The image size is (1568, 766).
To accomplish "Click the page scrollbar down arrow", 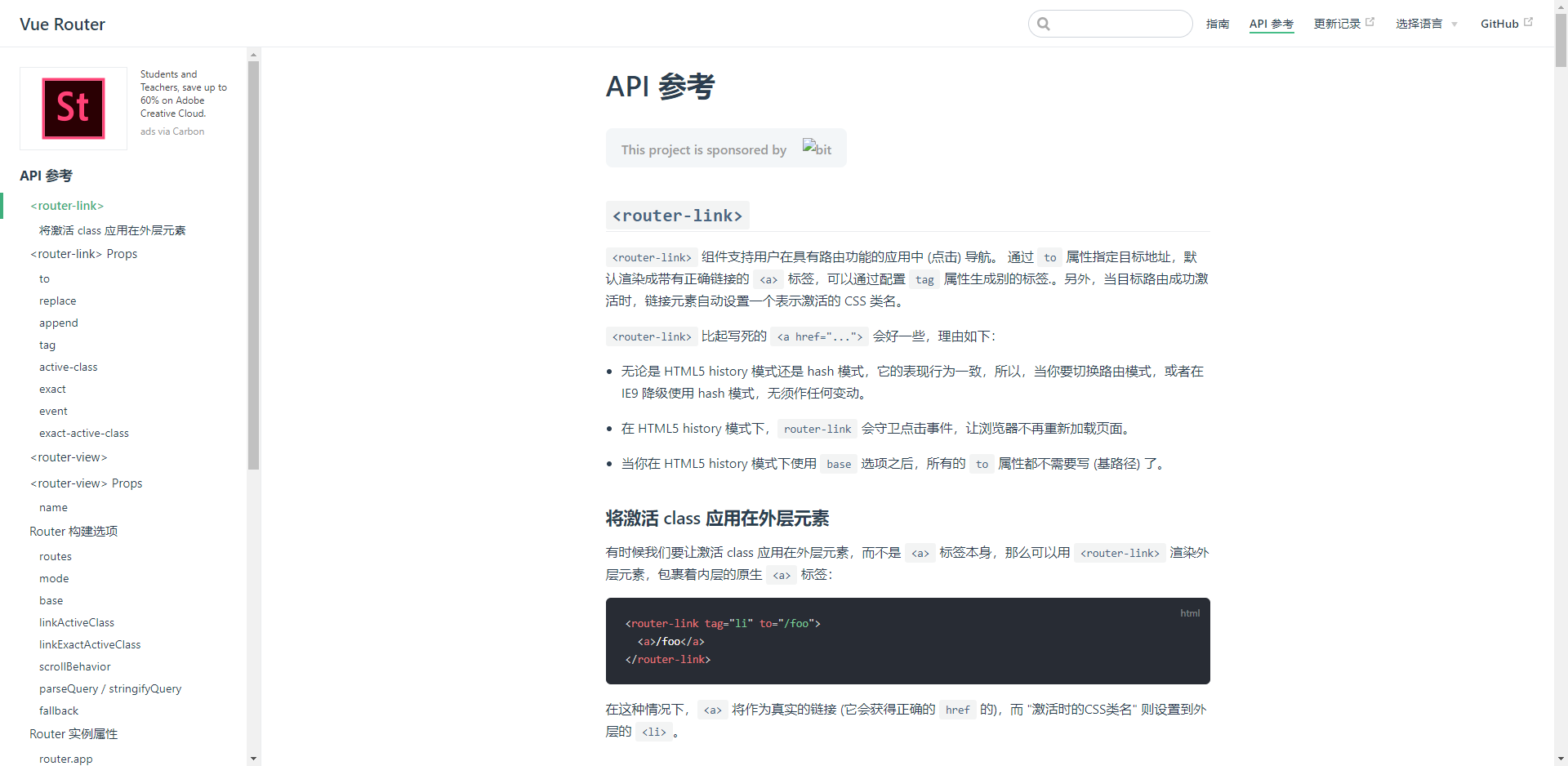I will tap(1561, 759).
